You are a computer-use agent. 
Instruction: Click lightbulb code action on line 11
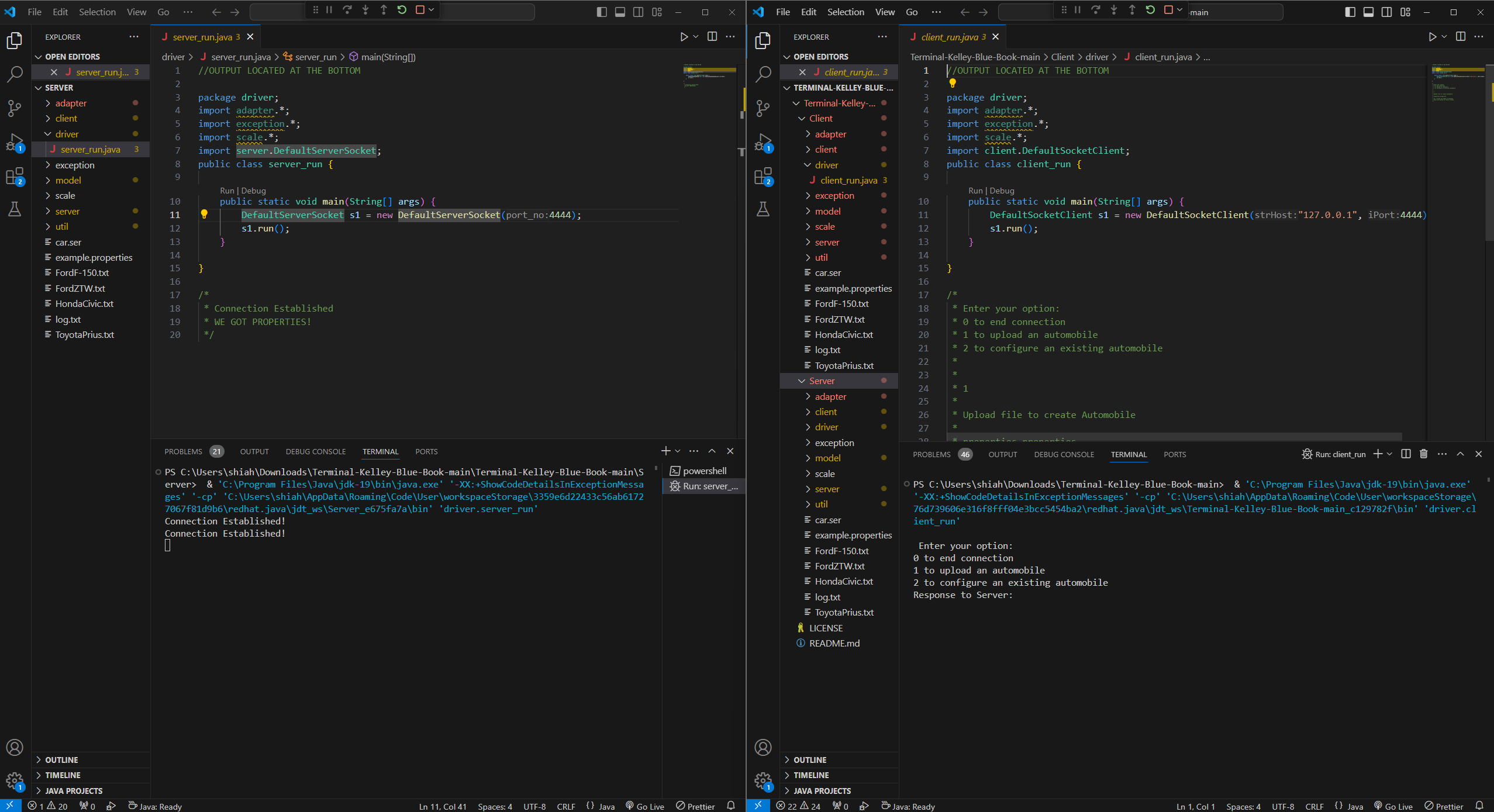tap(204, 215)
